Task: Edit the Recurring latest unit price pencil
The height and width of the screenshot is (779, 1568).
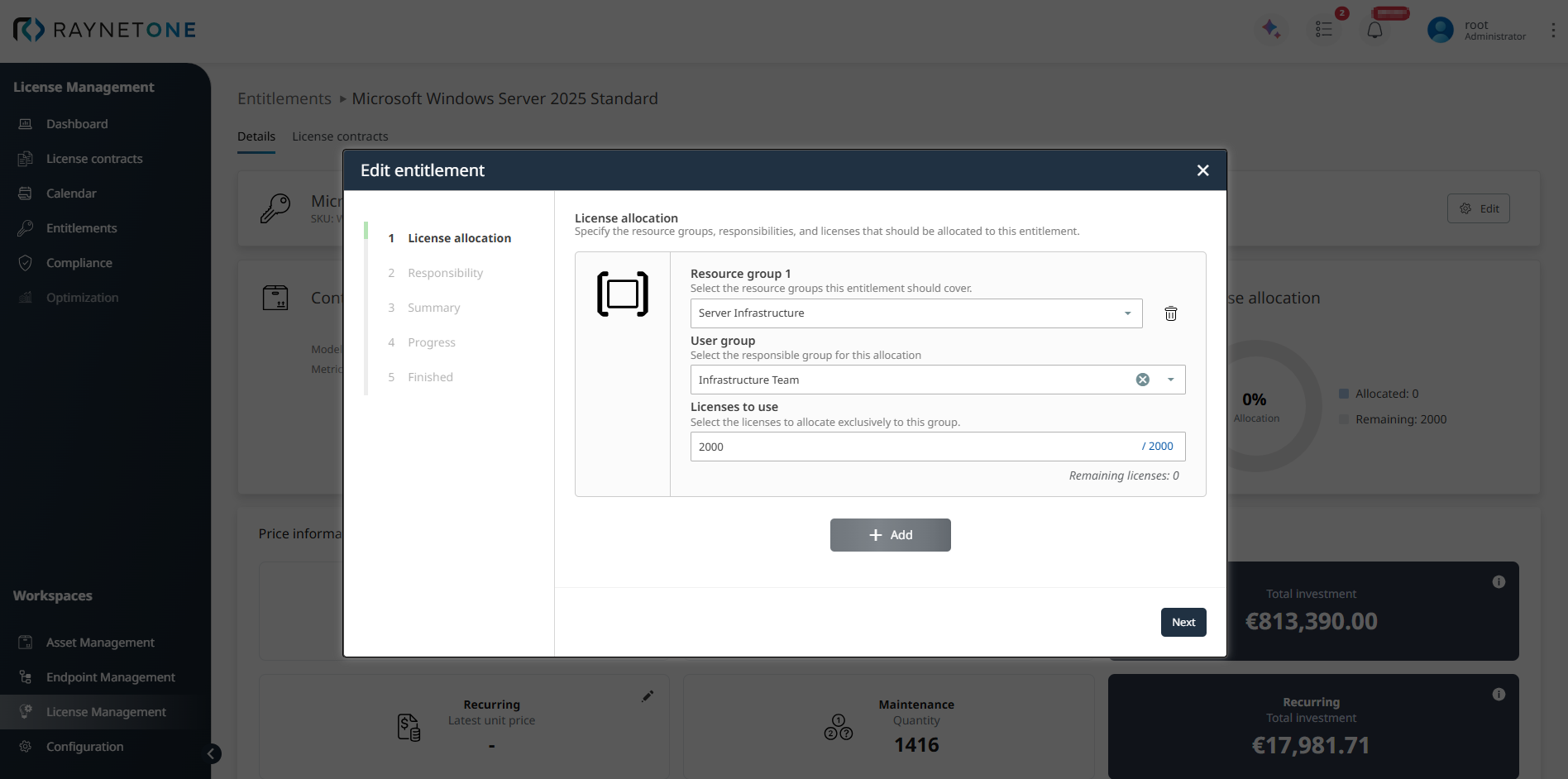Action: coord(648,696)
